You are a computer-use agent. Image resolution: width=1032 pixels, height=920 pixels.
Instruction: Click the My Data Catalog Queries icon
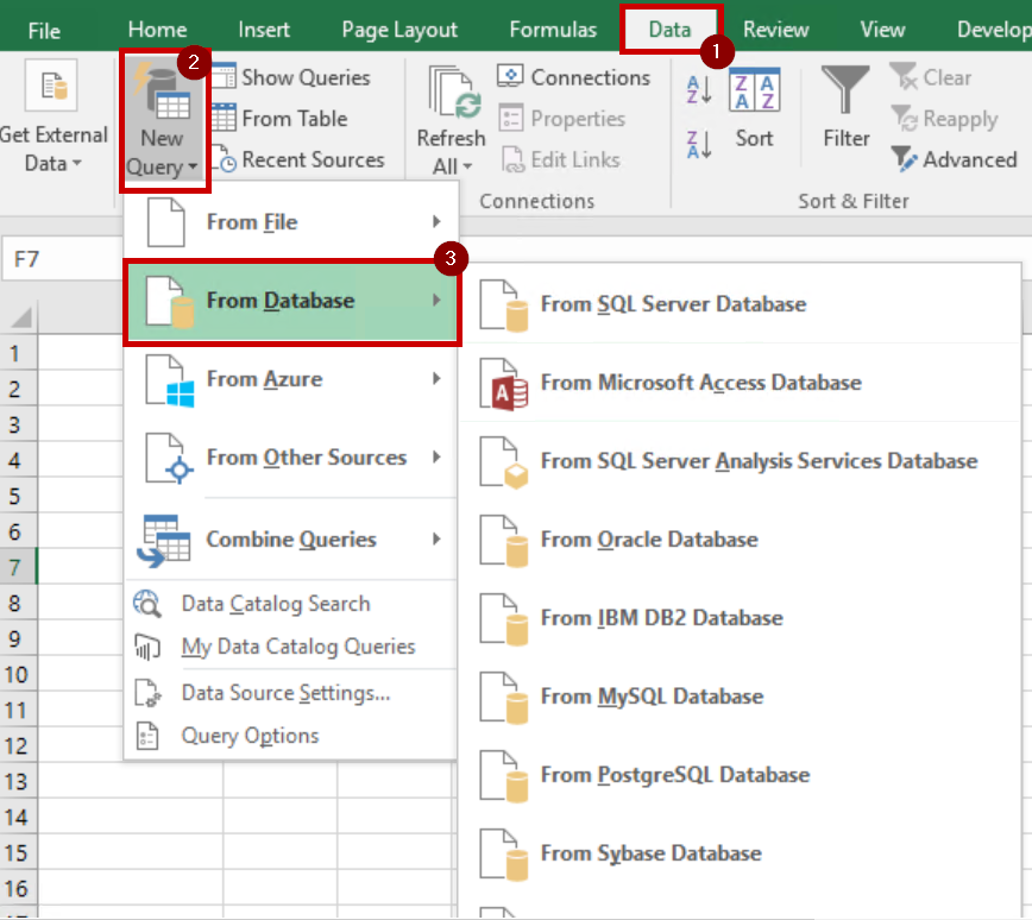point(147,647)
